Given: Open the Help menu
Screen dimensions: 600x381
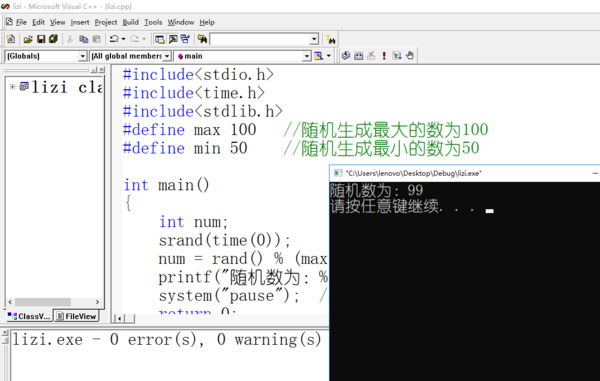Looking at the screenshot, I should 207,23.
